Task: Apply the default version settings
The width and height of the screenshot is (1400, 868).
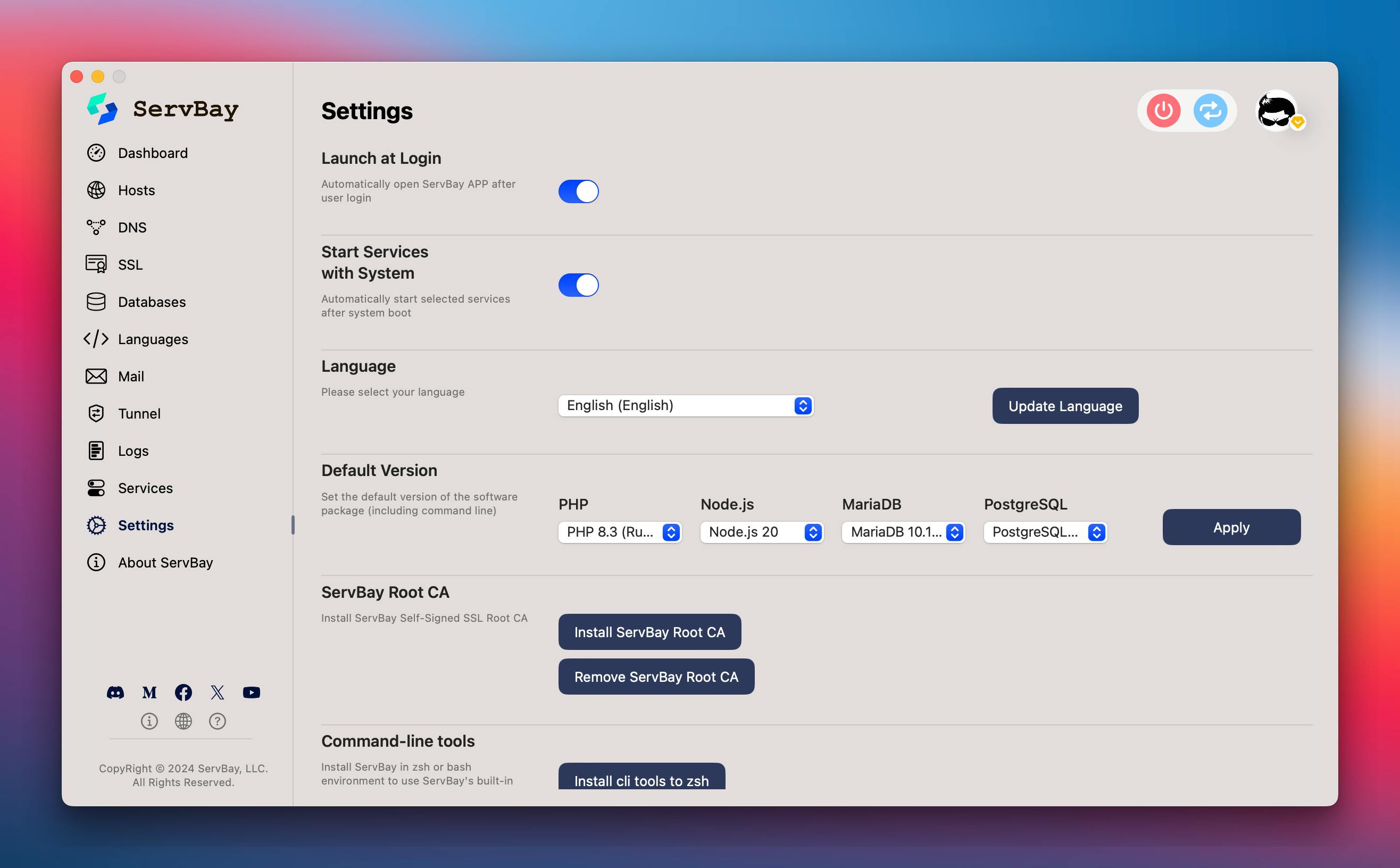Action: coord(1231,527)
